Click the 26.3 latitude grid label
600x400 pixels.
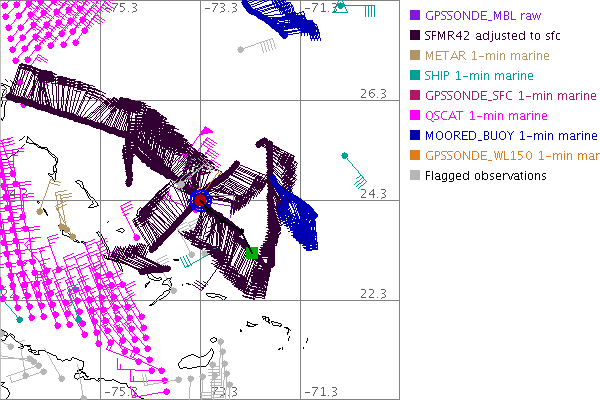click(373, 93)
